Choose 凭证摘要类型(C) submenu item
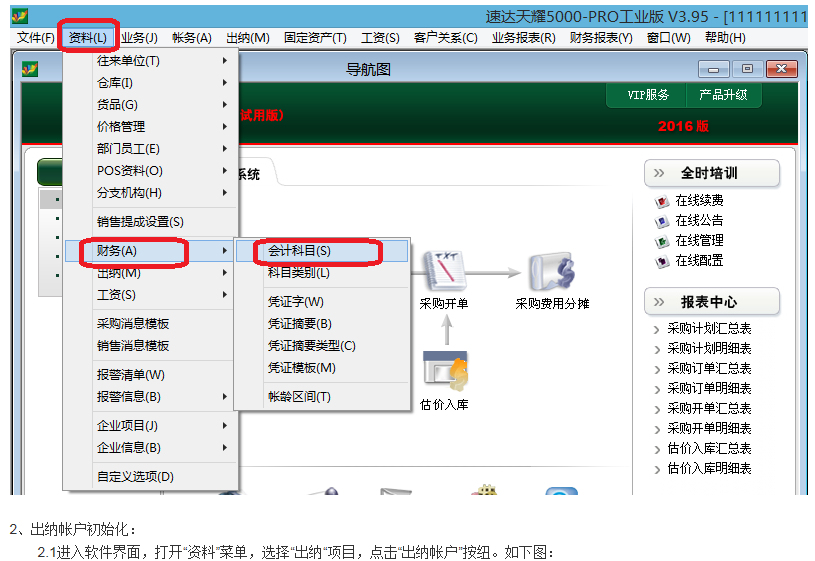The width and height of the screenshot is (815, 561). coord(322,346)
